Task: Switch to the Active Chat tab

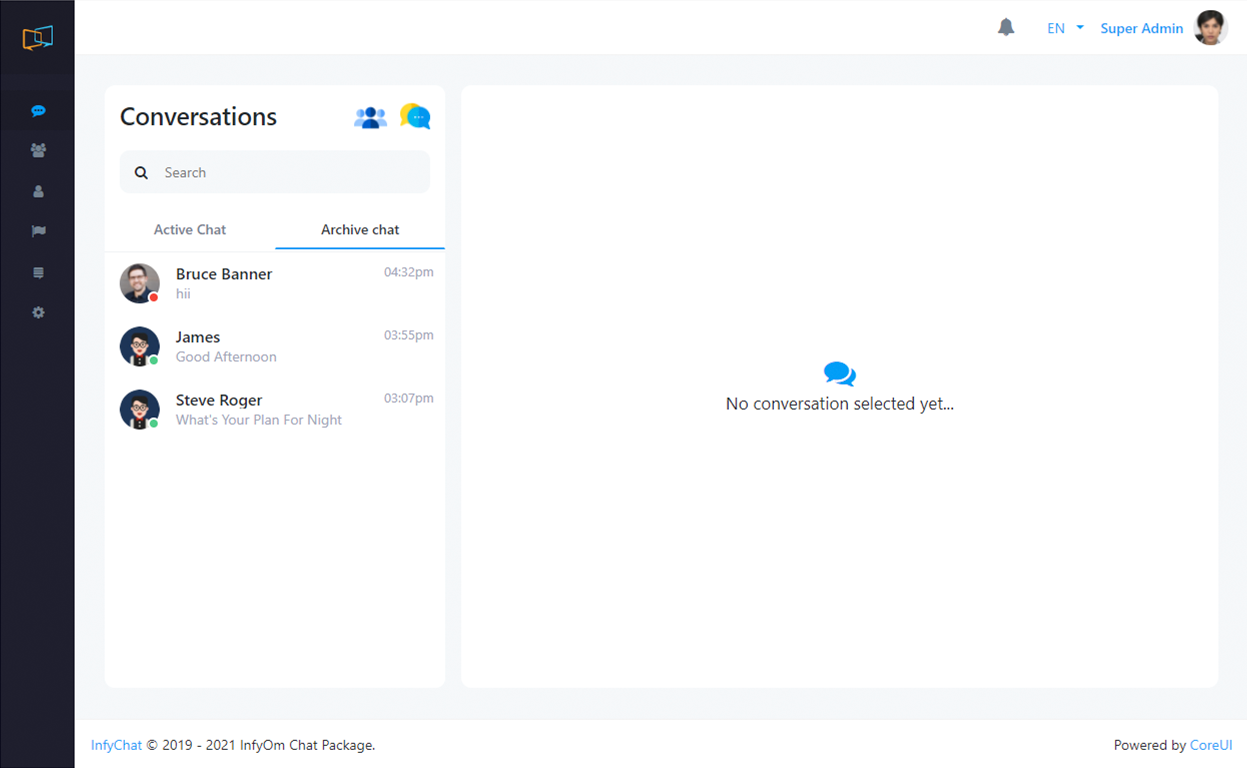Action: coord(190,230)
